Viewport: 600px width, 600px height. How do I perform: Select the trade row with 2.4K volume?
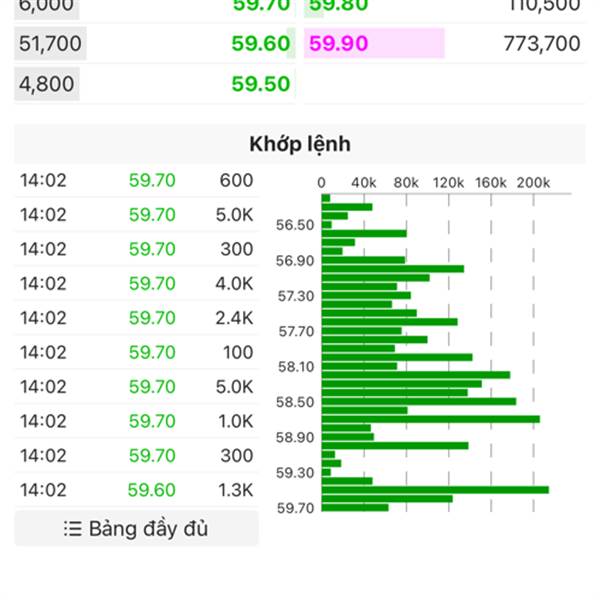(136, 318)
